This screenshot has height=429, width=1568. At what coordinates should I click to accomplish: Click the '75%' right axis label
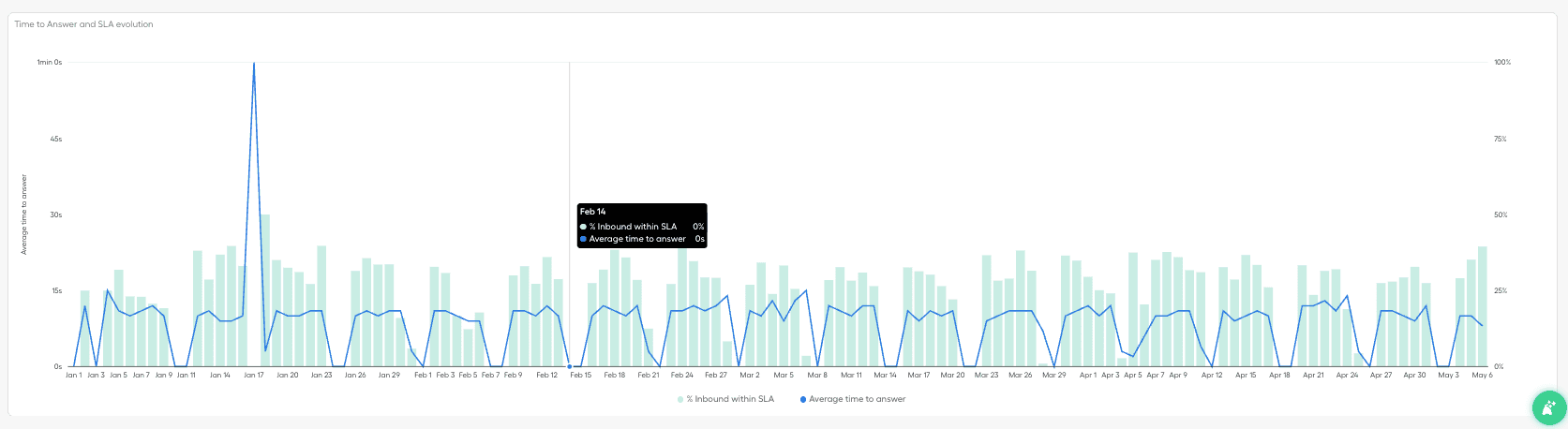[x=1501, y=139]
